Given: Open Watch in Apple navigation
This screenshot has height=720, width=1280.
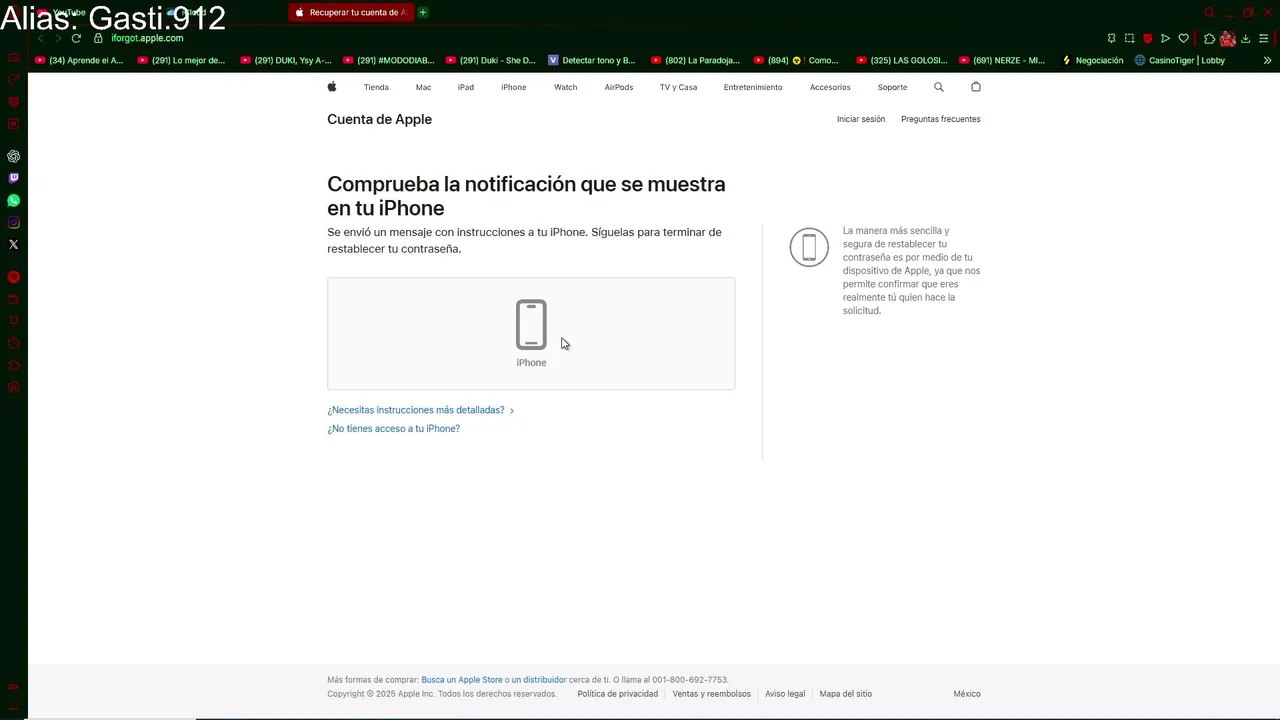Looking at the screenshot, I should 566,87.
